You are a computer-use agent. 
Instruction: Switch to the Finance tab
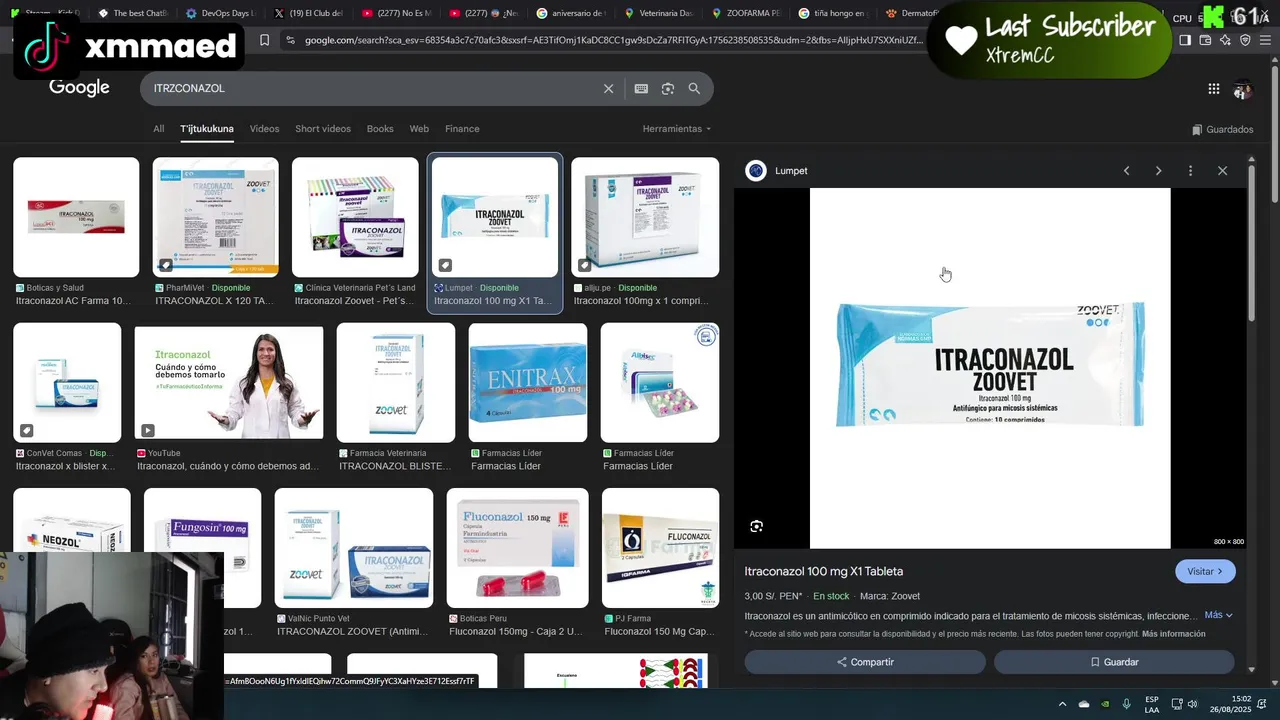462,129
